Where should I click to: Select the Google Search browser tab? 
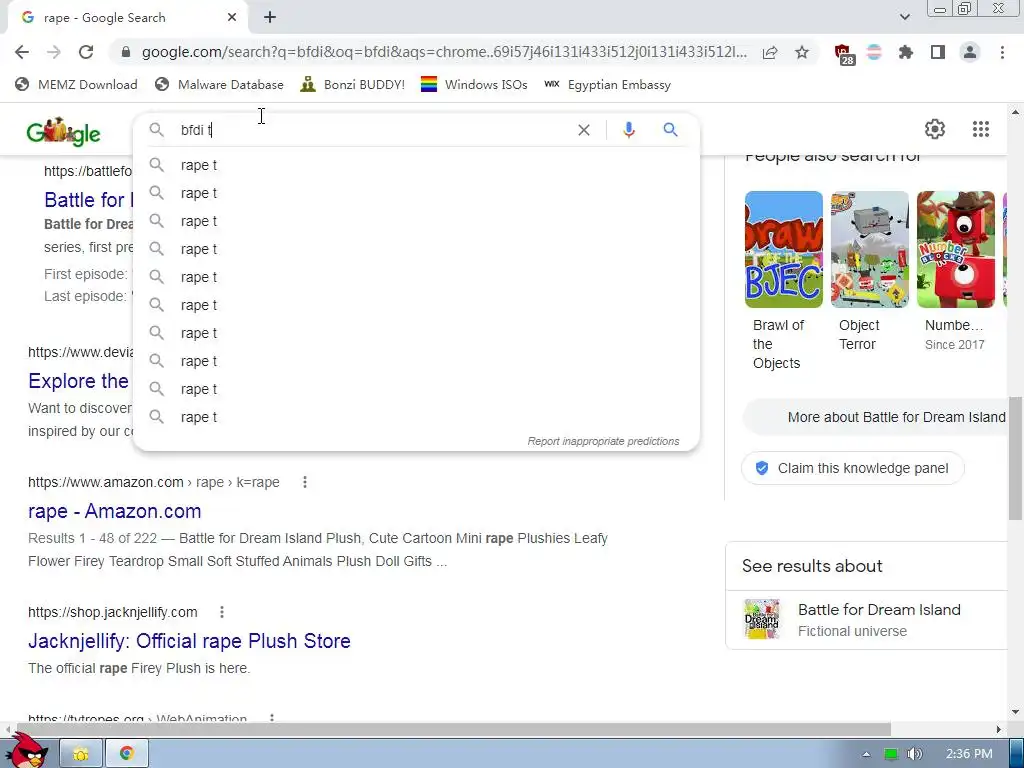coord(128,18)
